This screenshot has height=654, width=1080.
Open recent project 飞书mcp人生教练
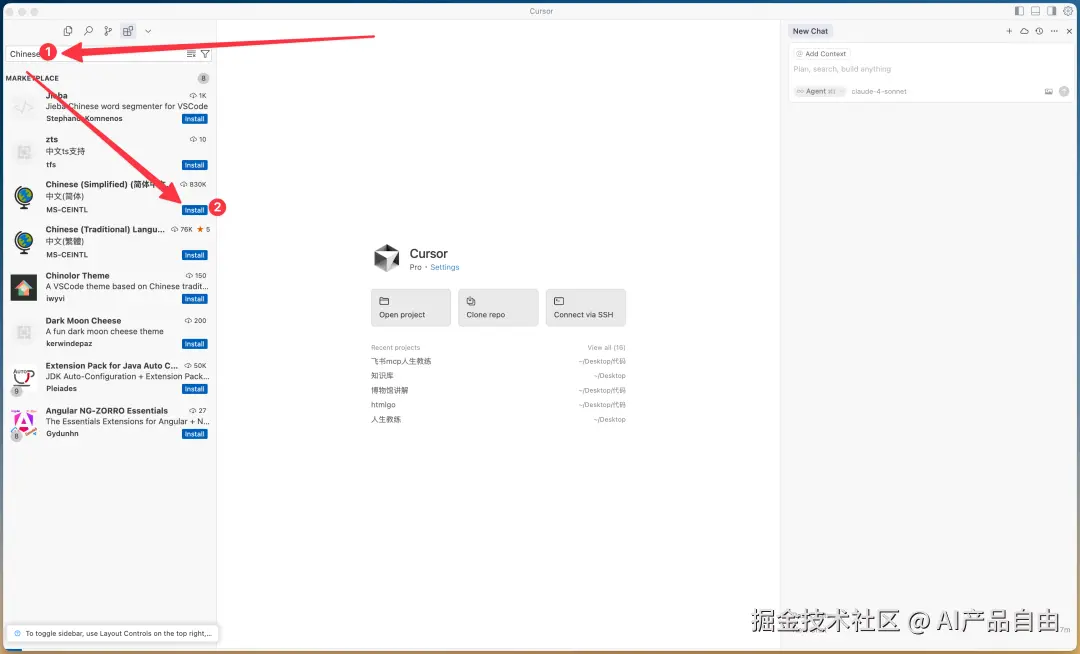(401, 361)
